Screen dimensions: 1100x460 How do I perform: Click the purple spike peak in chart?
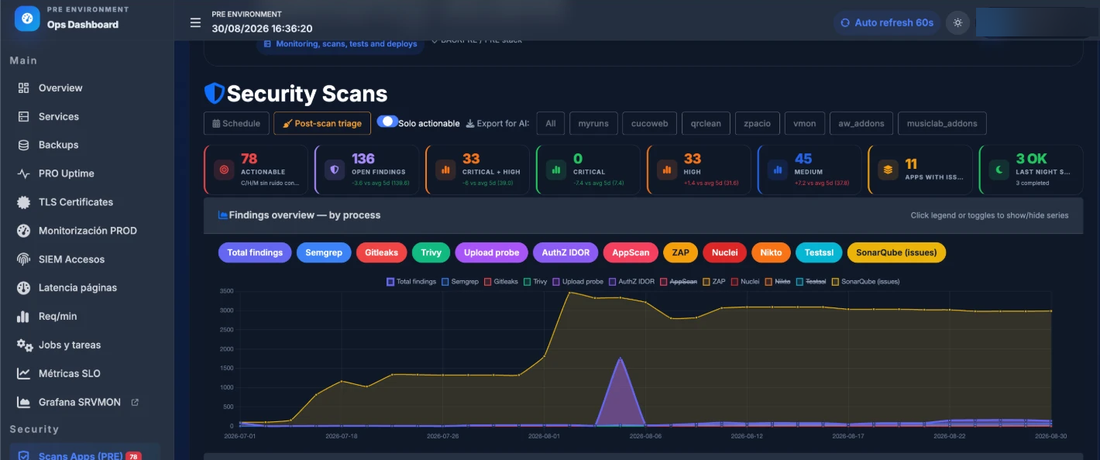[x=620, y=358]
